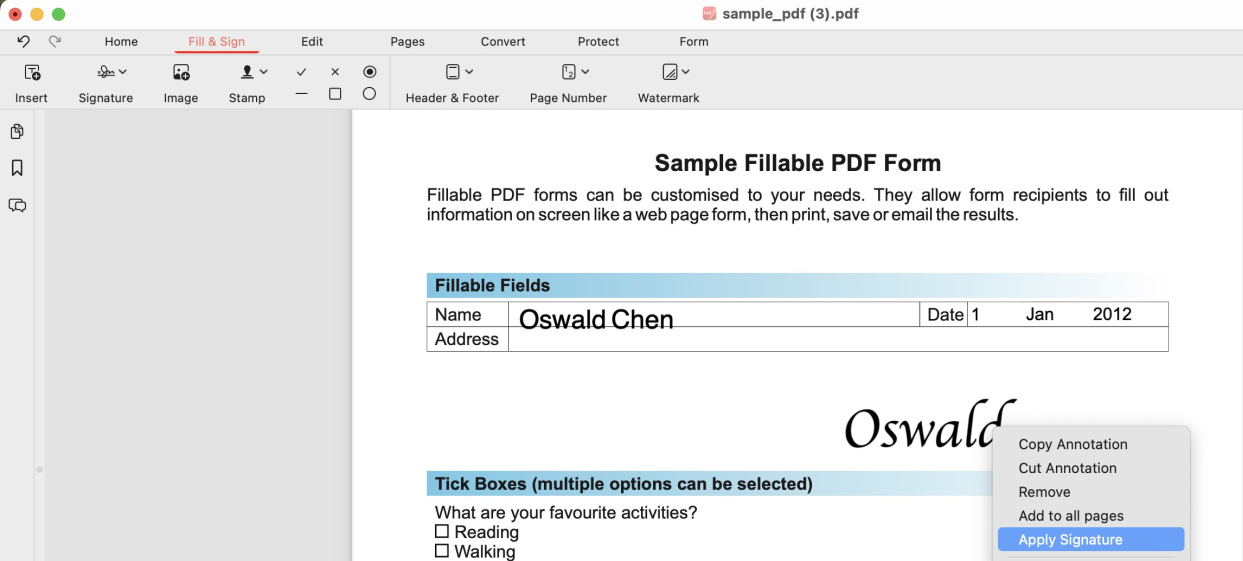Tick the Walking checkbox
This screenshot has height=561, width=1243.
pos(442,551)
